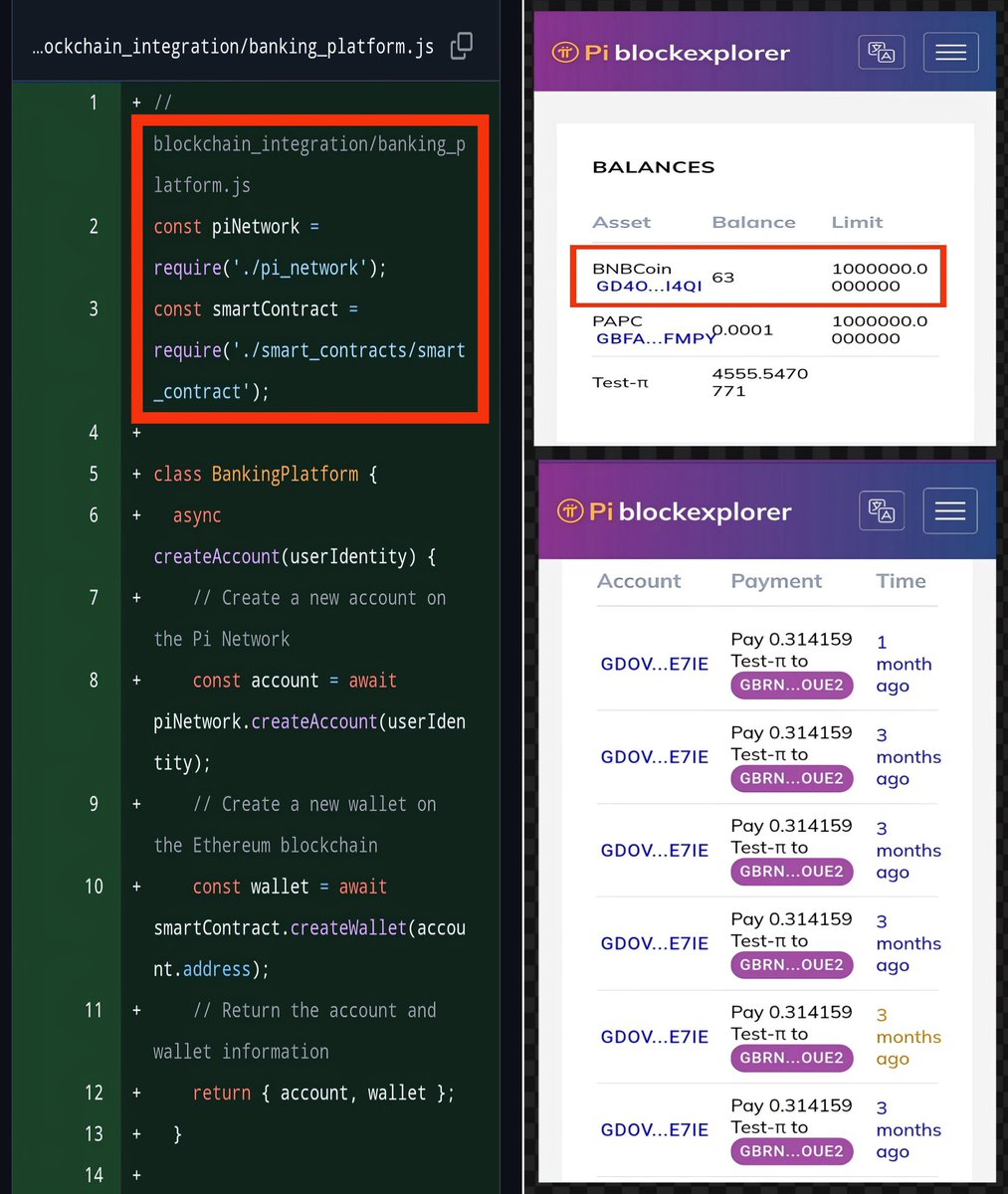Screen dimensions: 1008x1194
Task: Select the PAPC limit 1000000.0000000
Action: click(x=880, y=329)
